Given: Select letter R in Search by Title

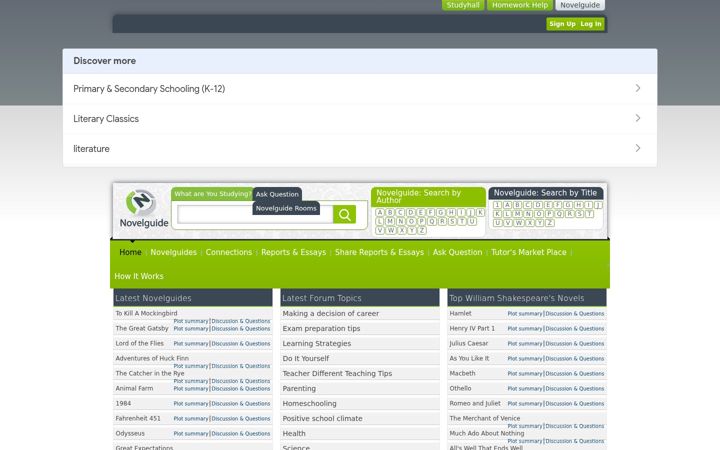Looking at the screenshot, I should click(570, 214).
